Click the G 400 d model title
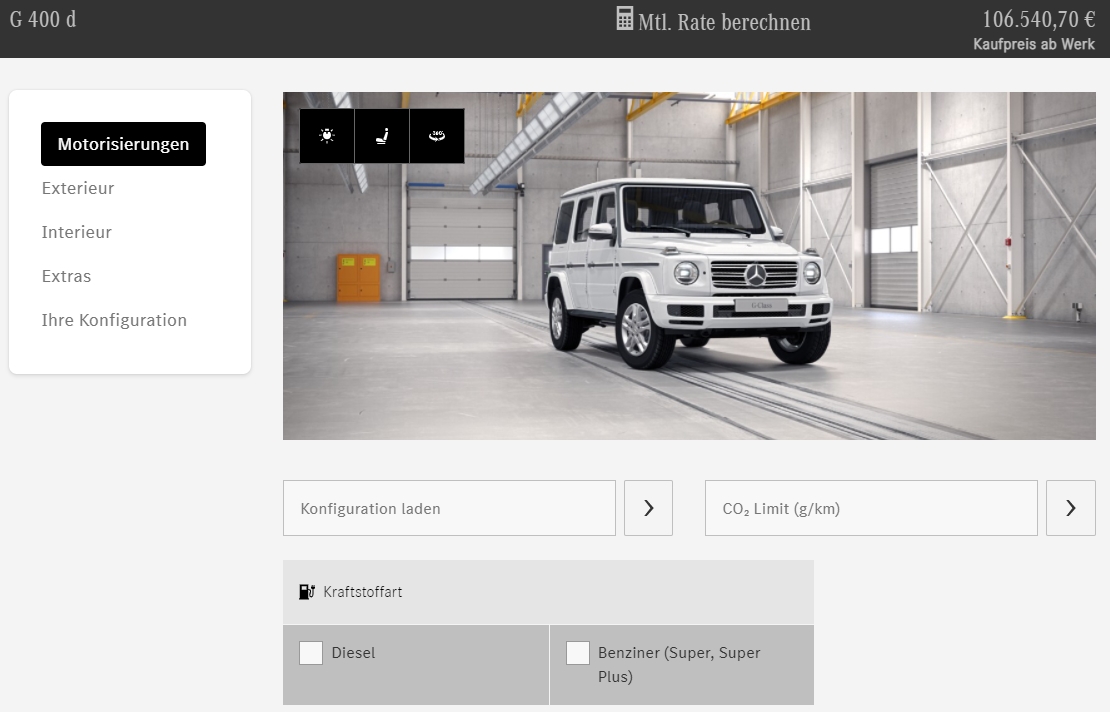 (43, 19)
